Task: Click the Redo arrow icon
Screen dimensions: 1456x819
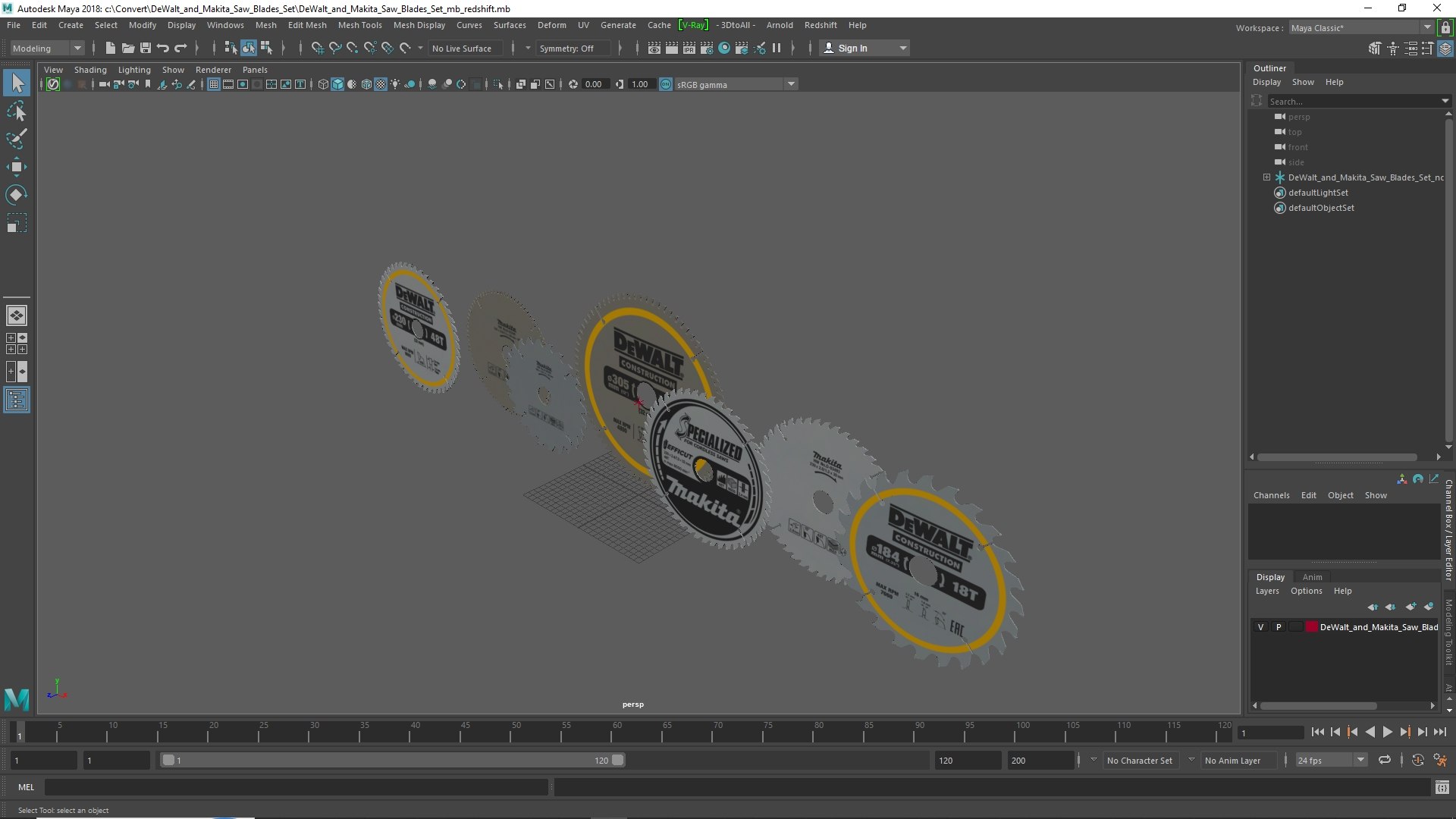Action: point(180,48)
